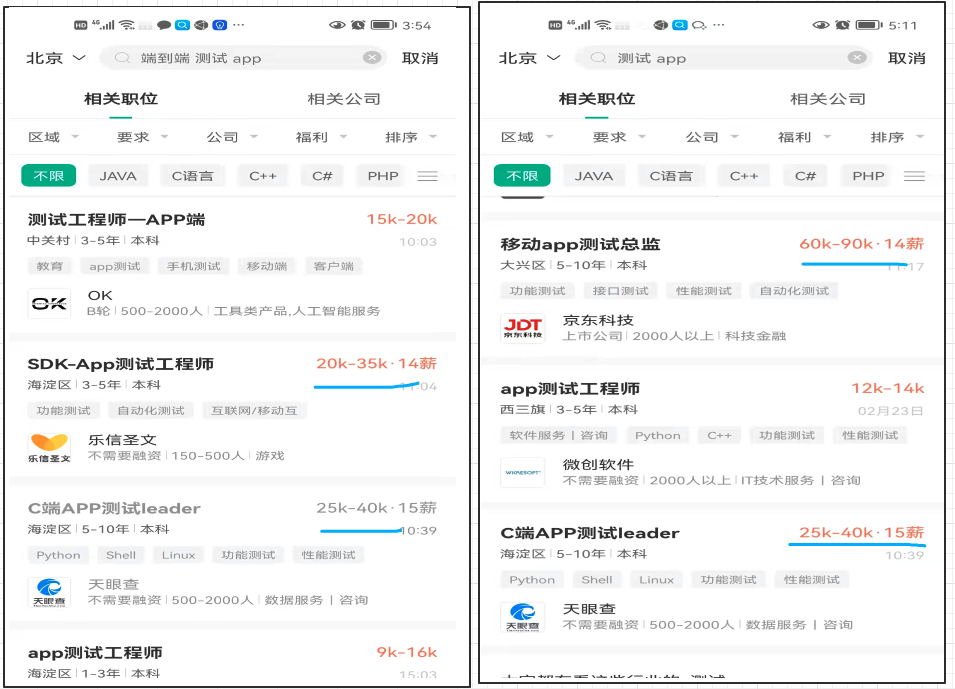Tap 15k-20k salary text
955x689 pixels.
[x=402, y=219]
